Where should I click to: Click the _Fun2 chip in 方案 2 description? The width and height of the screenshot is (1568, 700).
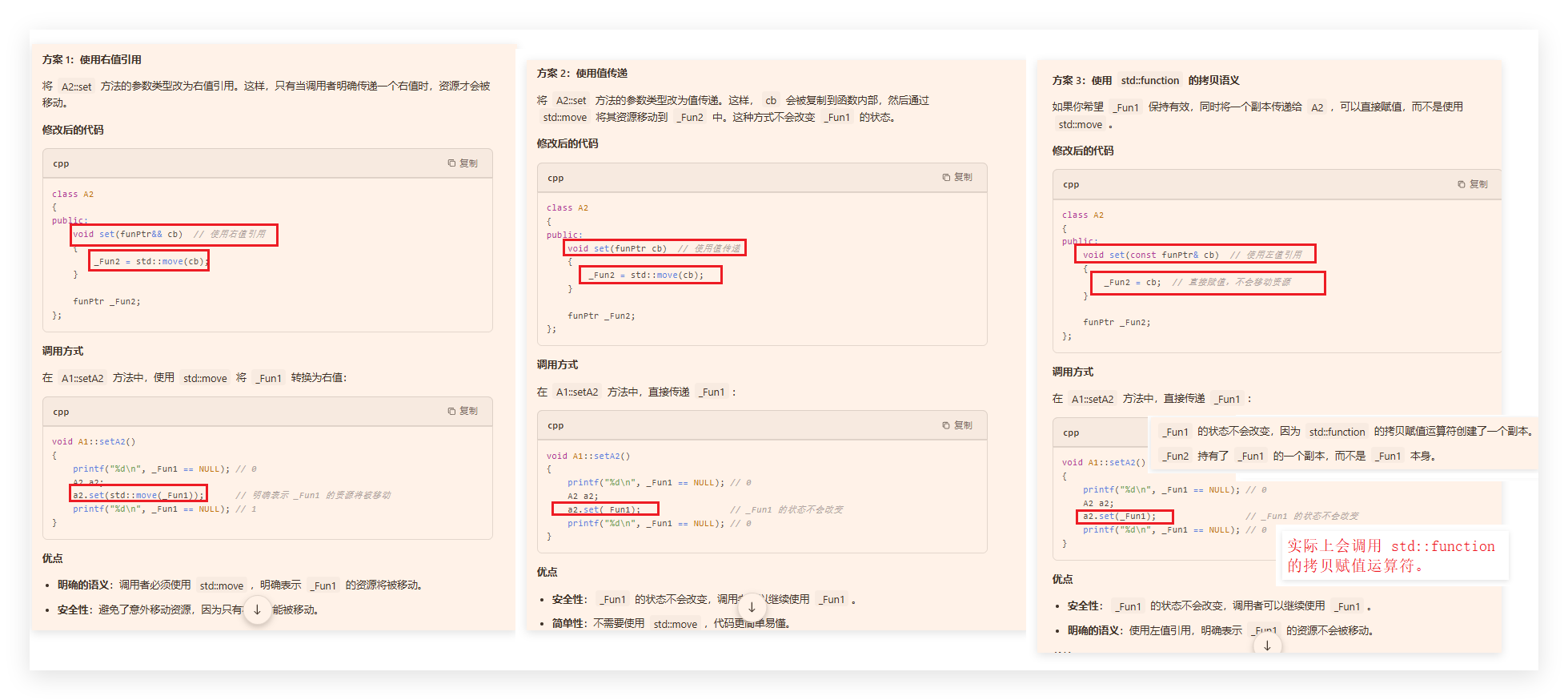click(690, 118)
